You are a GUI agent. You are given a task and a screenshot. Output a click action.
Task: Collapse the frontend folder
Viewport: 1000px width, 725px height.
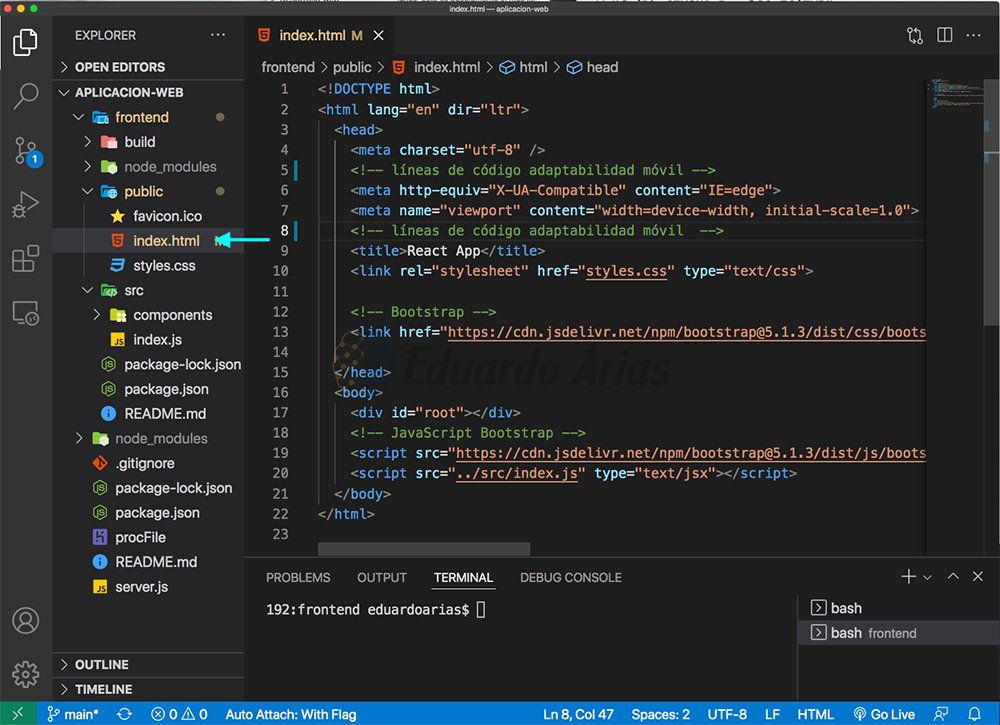pos(148,117)
